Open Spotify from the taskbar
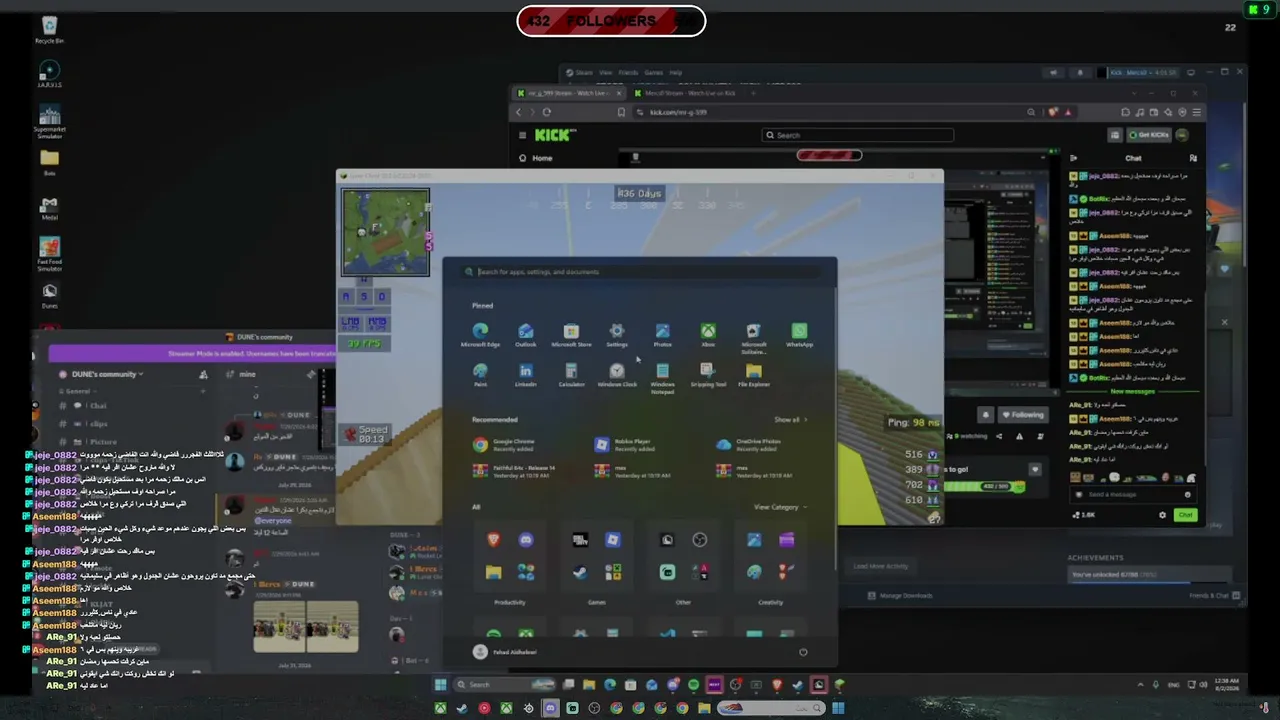This screenshot has width=1280, height=720. pyautogui.click(x=693, y=685)
